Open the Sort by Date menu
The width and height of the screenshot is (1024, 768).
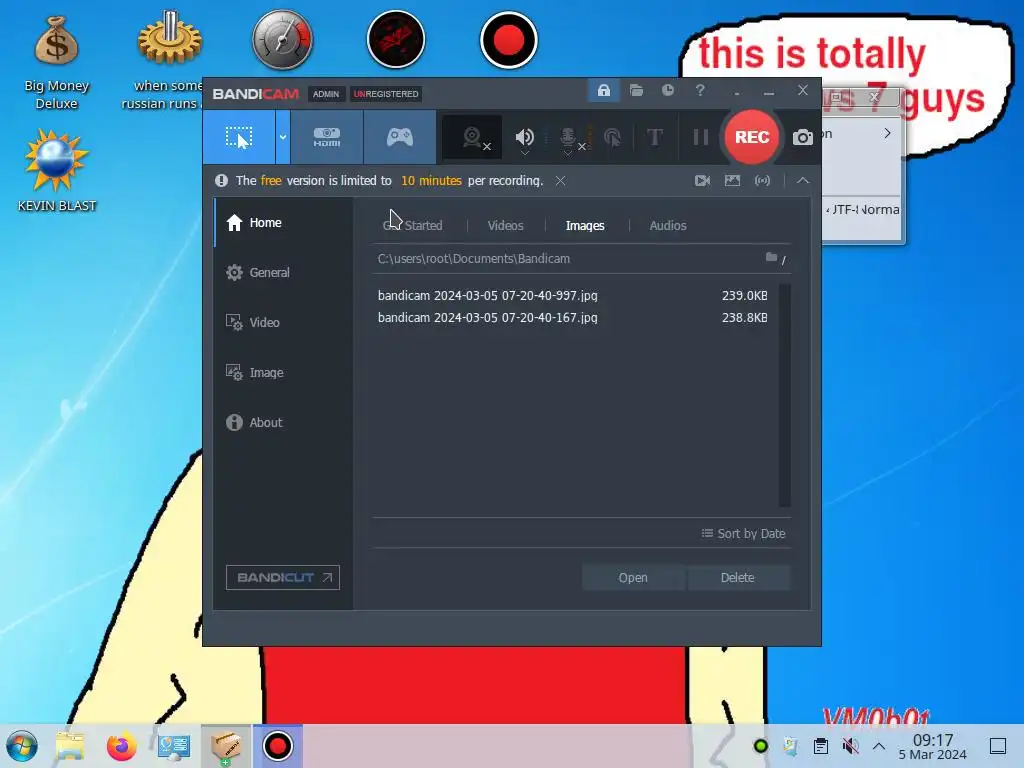pyautogui.click(x=743, y=534)
